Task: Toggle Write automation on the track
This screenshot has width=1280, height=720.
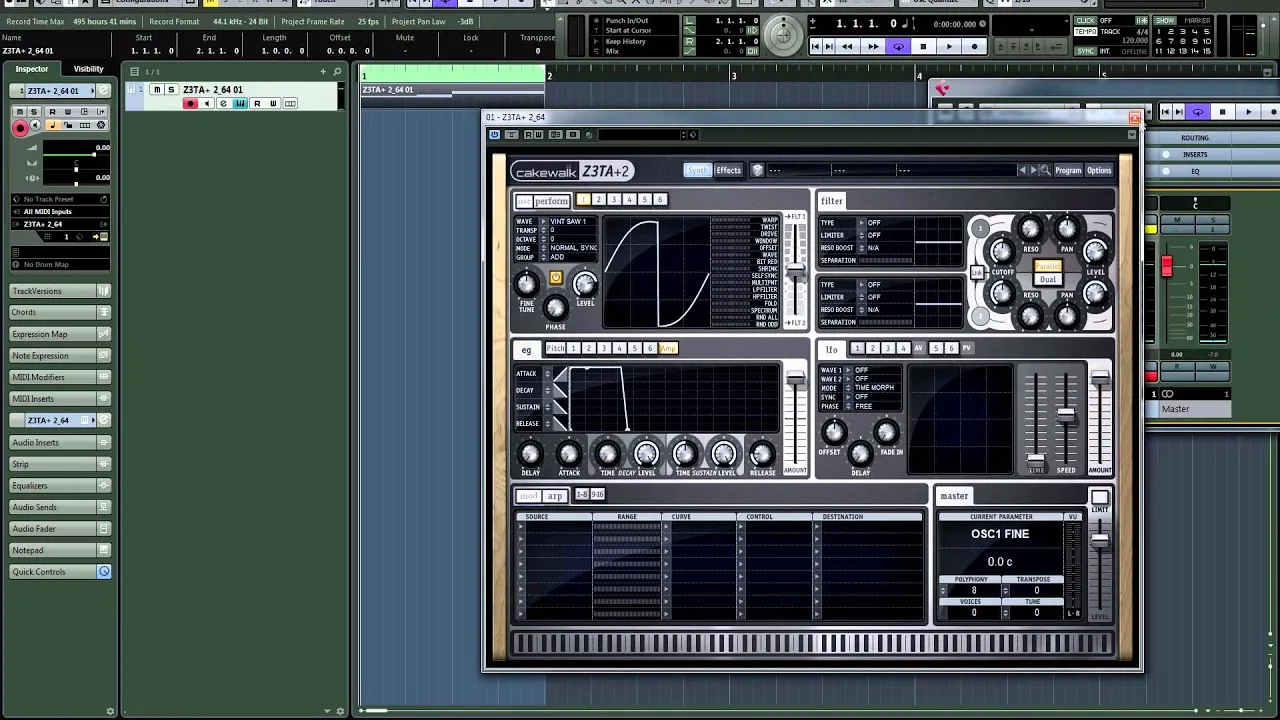Action: tap(273, 104)
